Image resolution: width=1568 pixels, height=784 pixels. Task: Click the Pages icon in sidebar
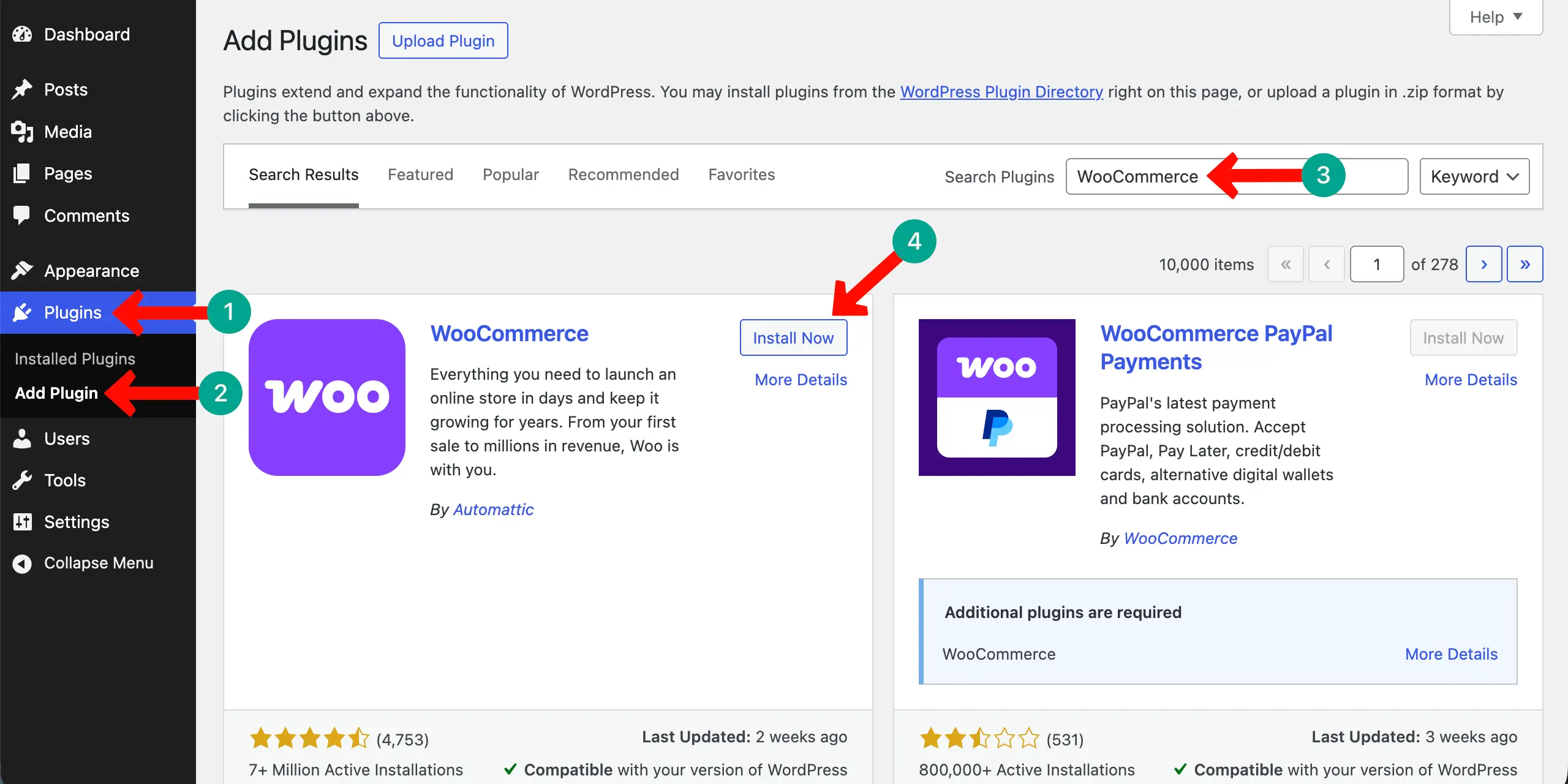pyautogui.click(x=22, y=173)
